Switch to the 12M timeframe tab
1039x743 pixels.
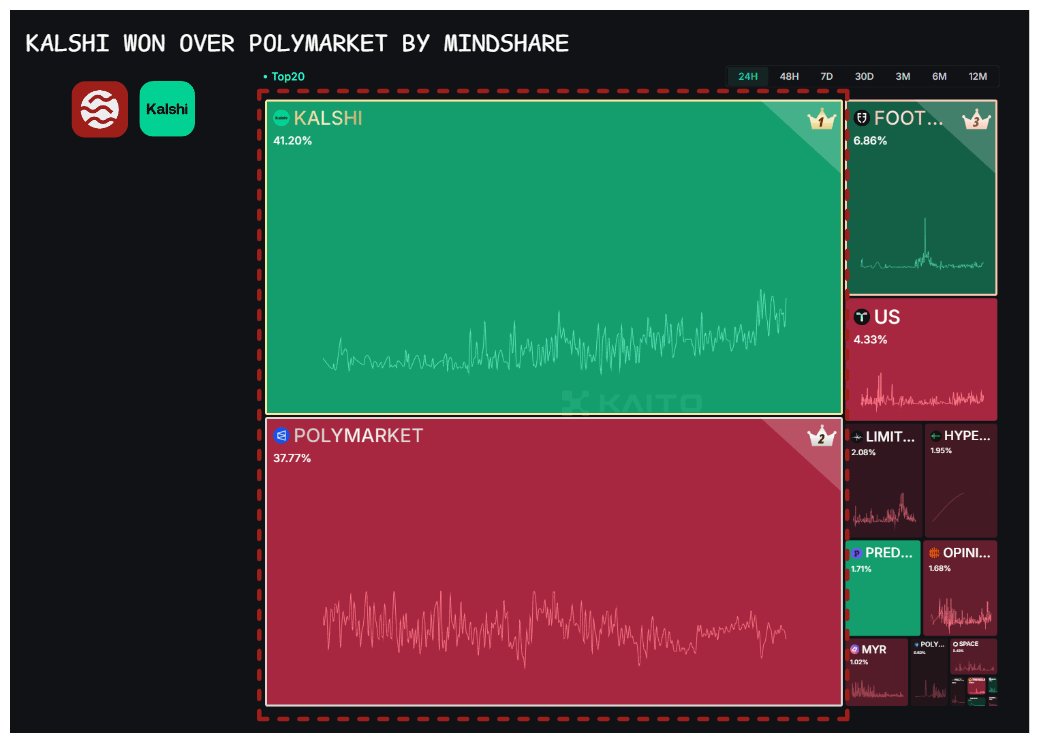(x=977, y=76)
